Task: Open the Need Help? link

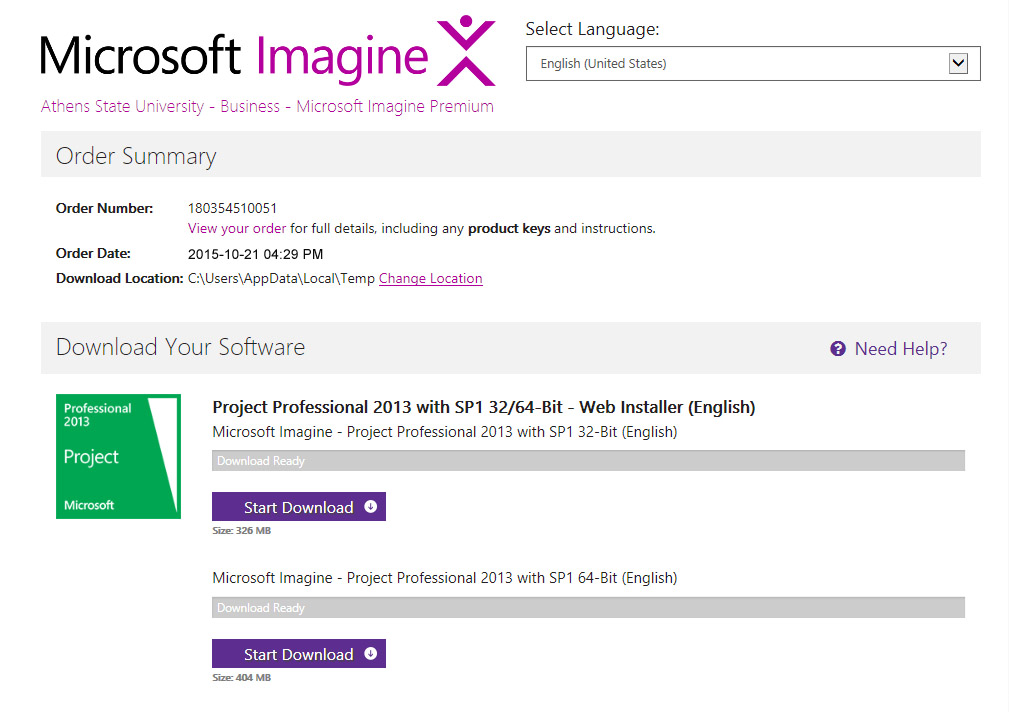Action: [x=900, y=349]
